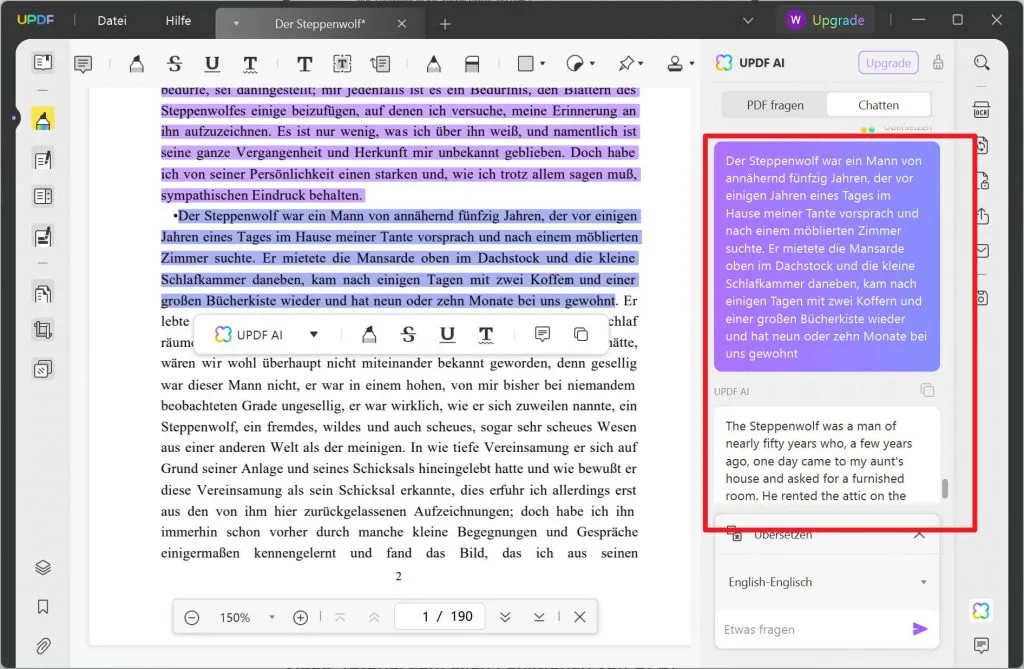
Task: Open bookmarks from the bottom left sidebar
Action: (x=42, y=604)
